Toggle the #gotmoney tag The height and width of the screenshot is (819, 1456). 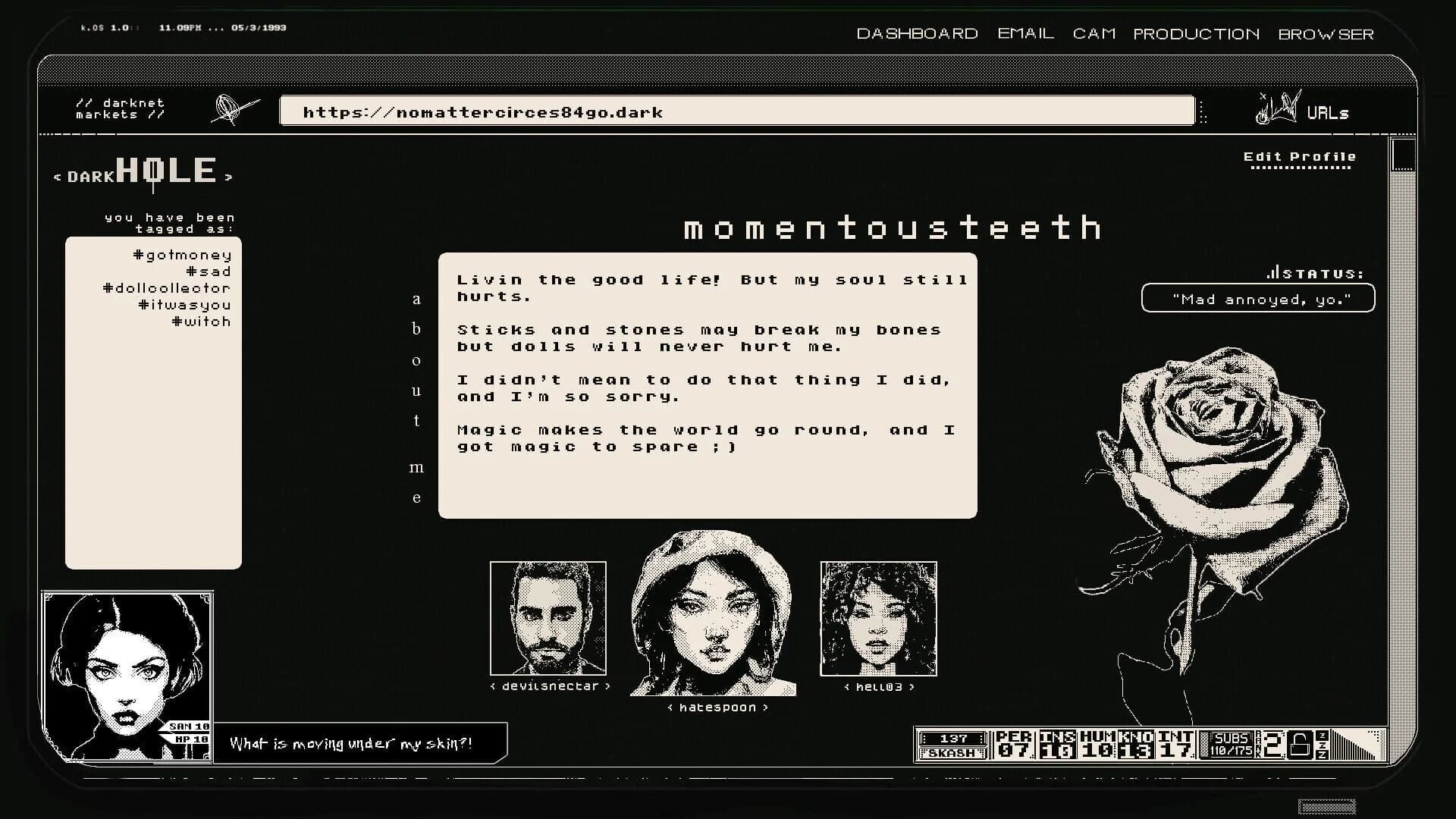click(184, 254)
